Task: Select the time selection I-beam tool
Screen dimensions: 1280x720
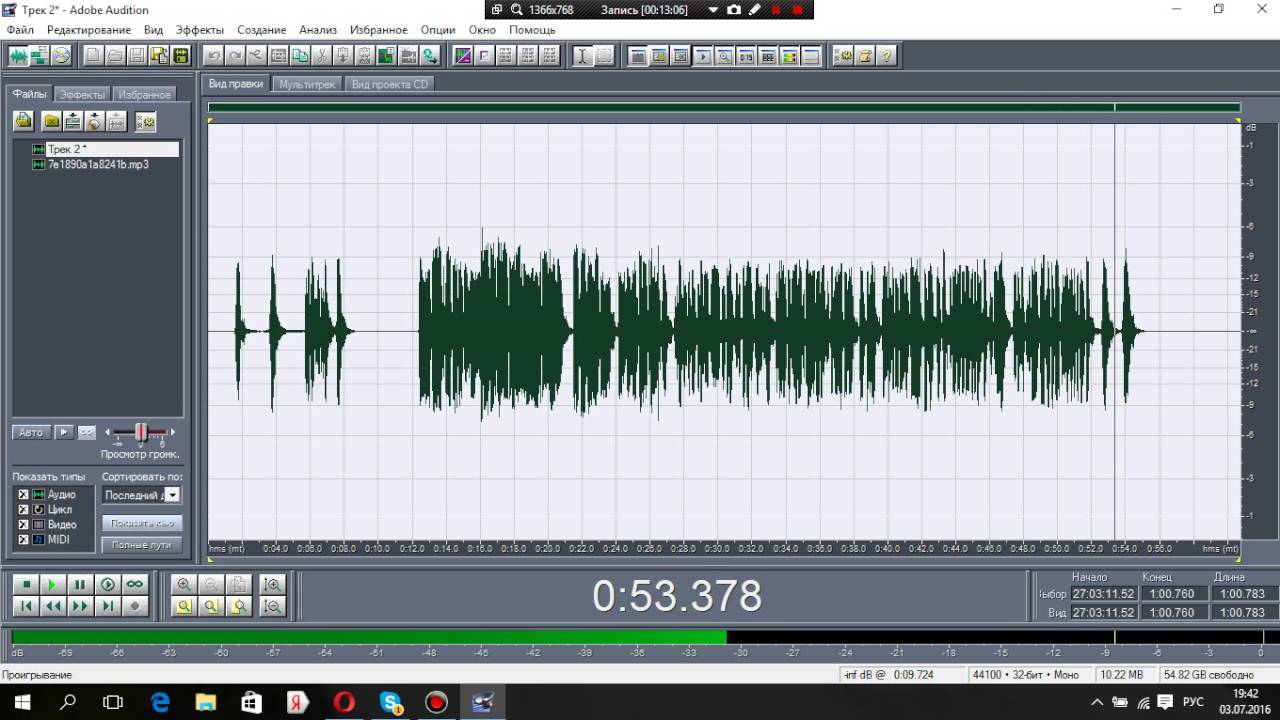Action: coord(582,56)
